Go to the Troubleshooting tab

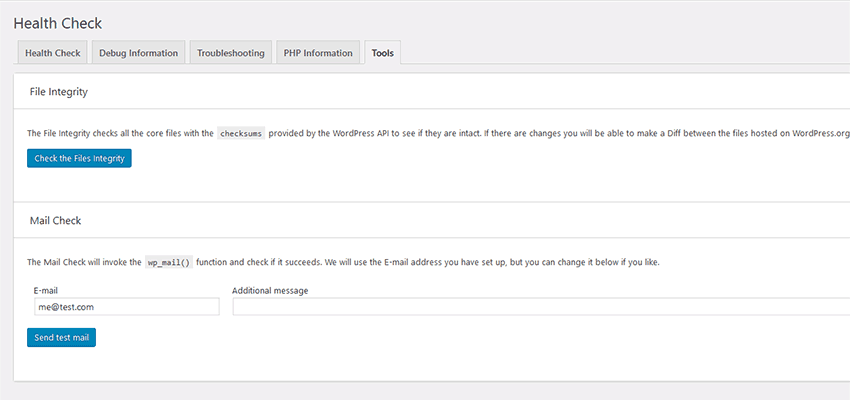[x=230, y=53]
